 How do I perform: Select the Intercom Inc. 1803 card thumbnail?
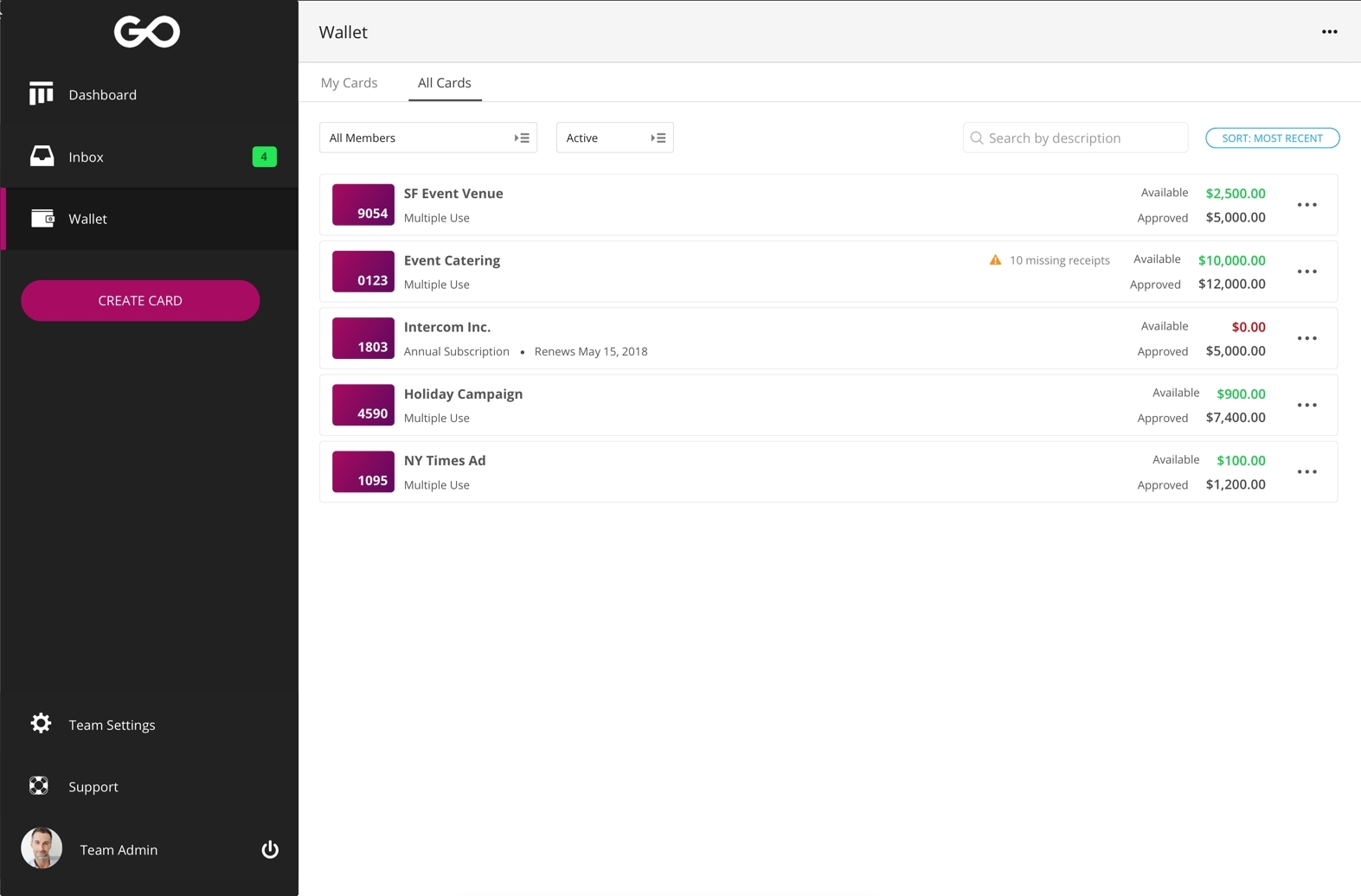[x=363, y=338]
